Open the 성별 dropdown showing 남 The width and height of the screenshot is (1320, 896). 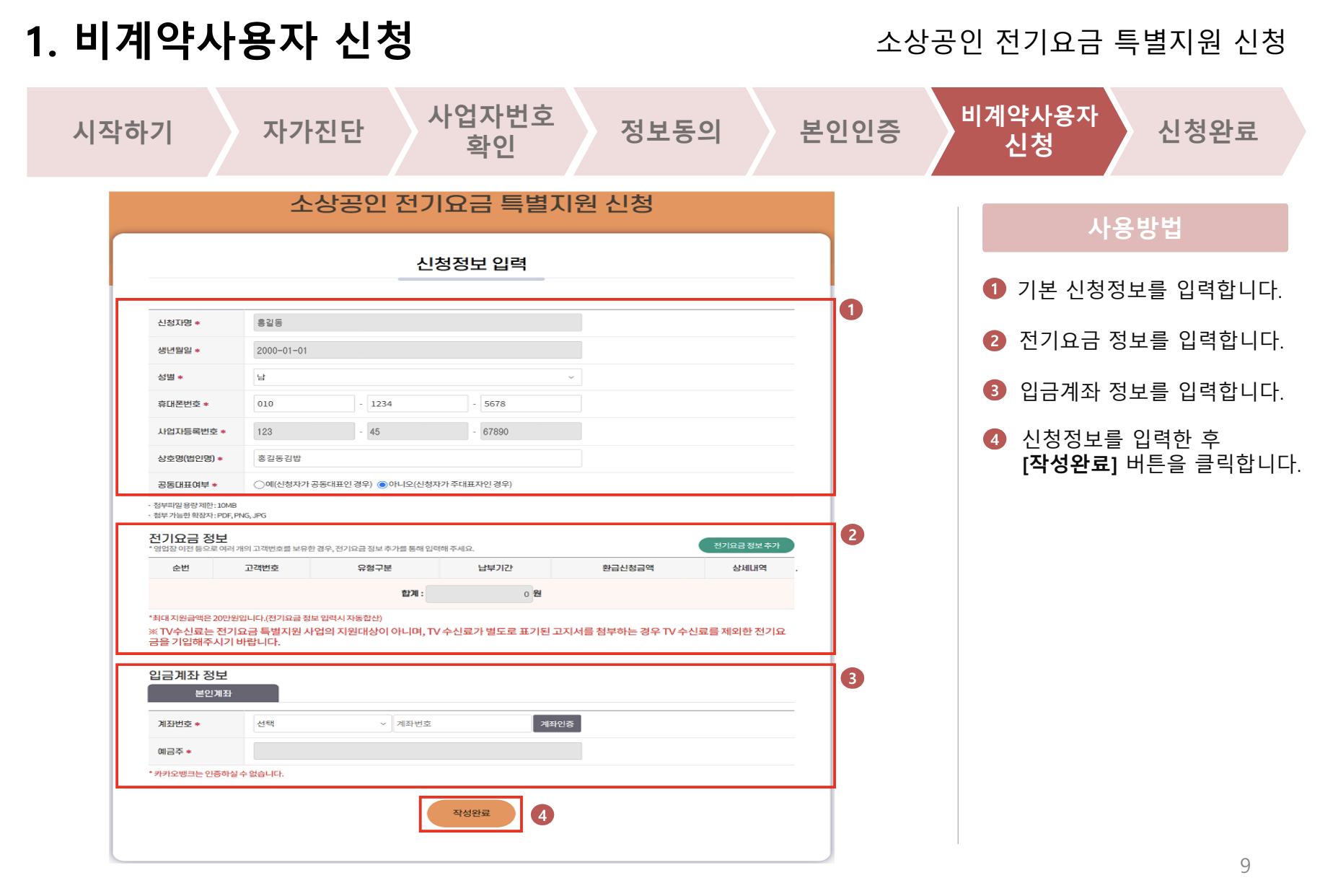pos(418,377)
